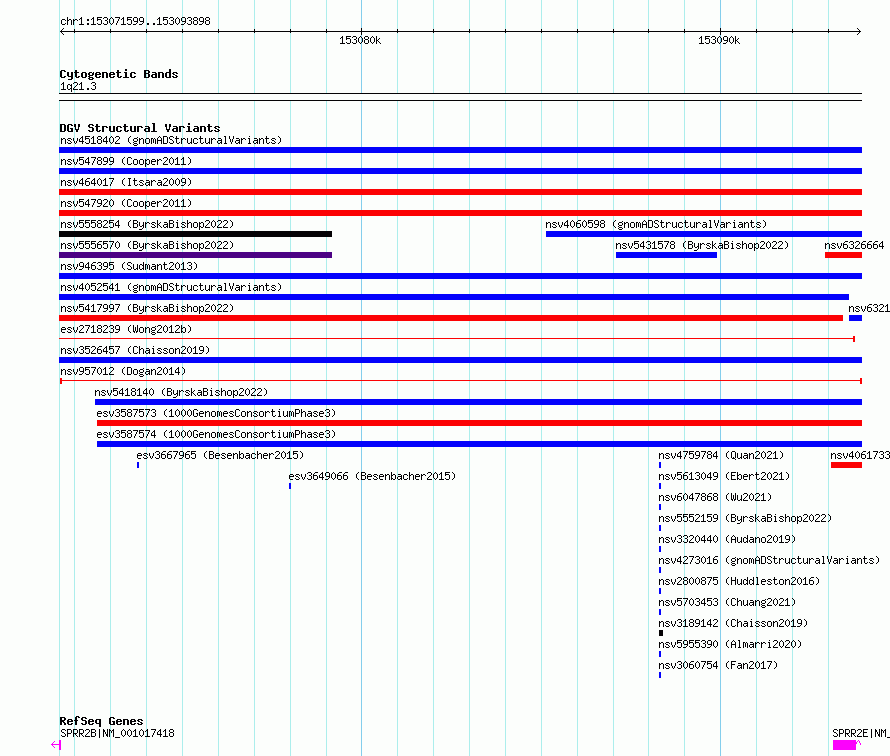Click the small blue nsv6321 variant bar
The width and height of the screenshot is (890, 756).
(855, 318)
